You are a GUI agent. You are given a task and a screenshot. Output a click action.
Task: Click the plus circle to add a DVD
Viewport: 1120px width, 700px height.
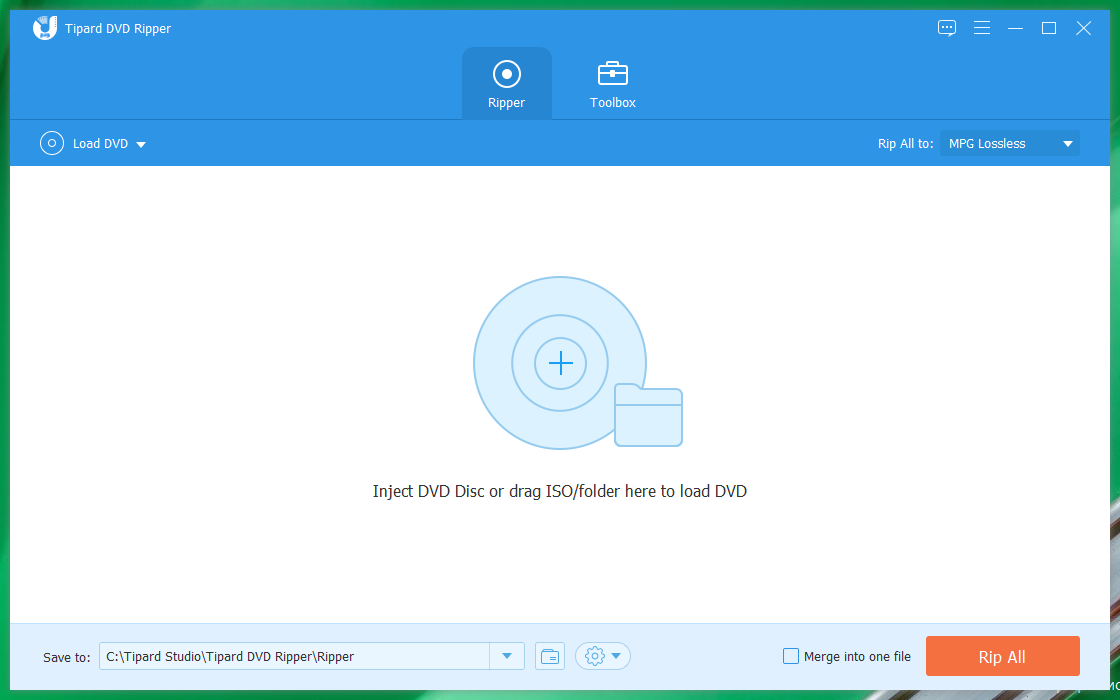pos(560,363)
